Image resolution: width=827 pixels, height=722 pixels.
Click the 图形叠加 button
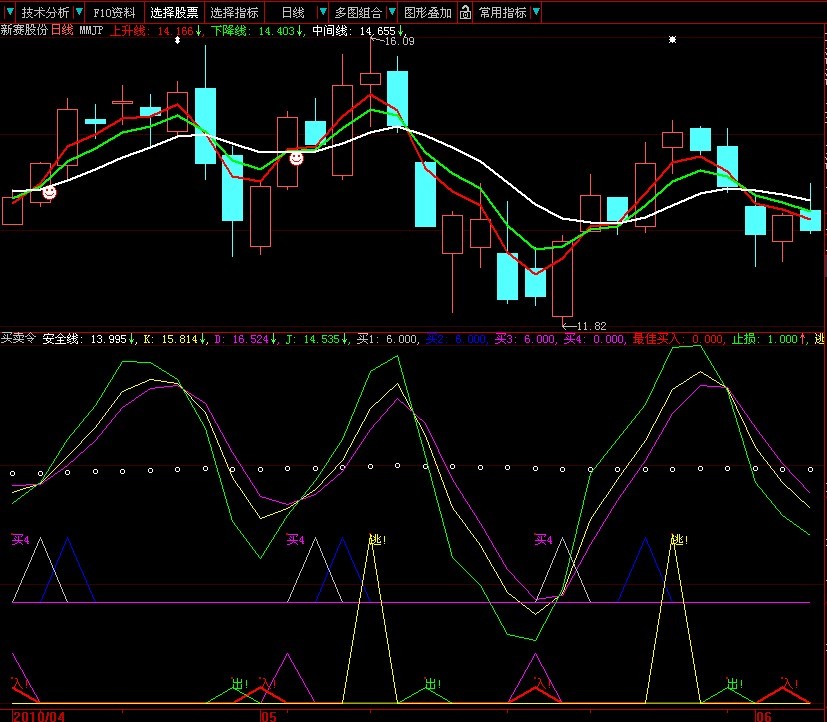(428, 13)
